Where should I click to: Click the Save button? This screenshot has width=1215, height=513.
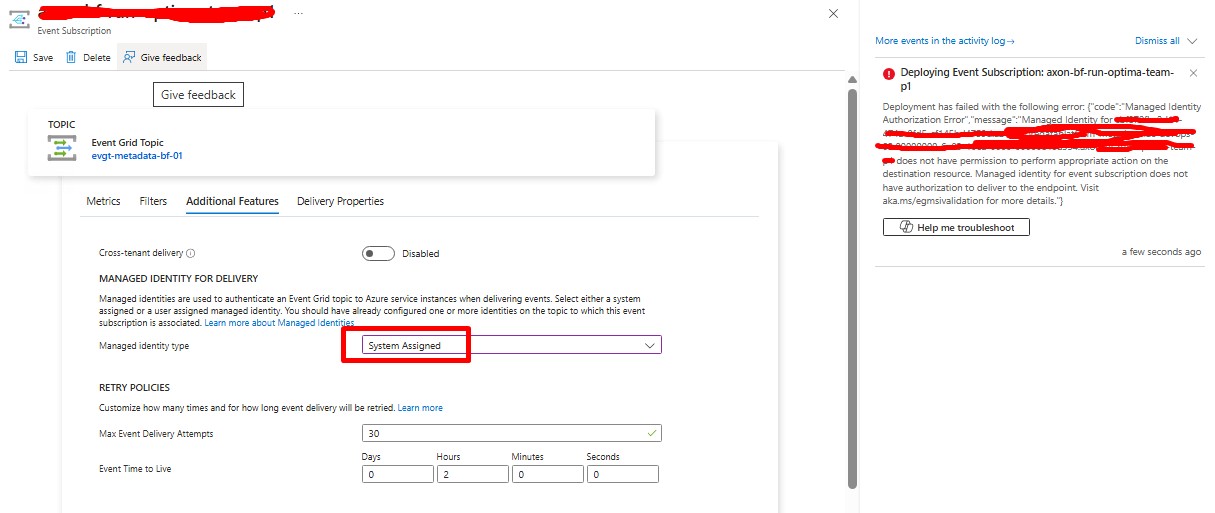pos(34,57)
